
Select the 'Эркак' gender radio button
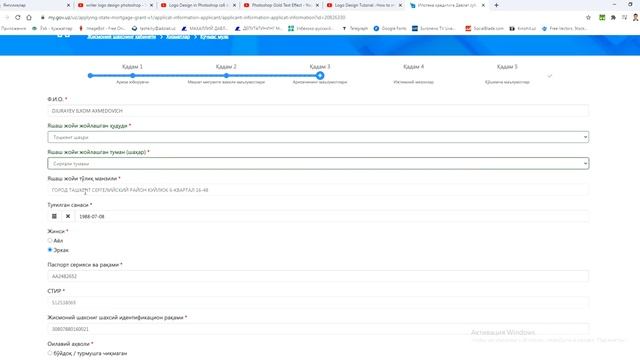click(50, 250)
